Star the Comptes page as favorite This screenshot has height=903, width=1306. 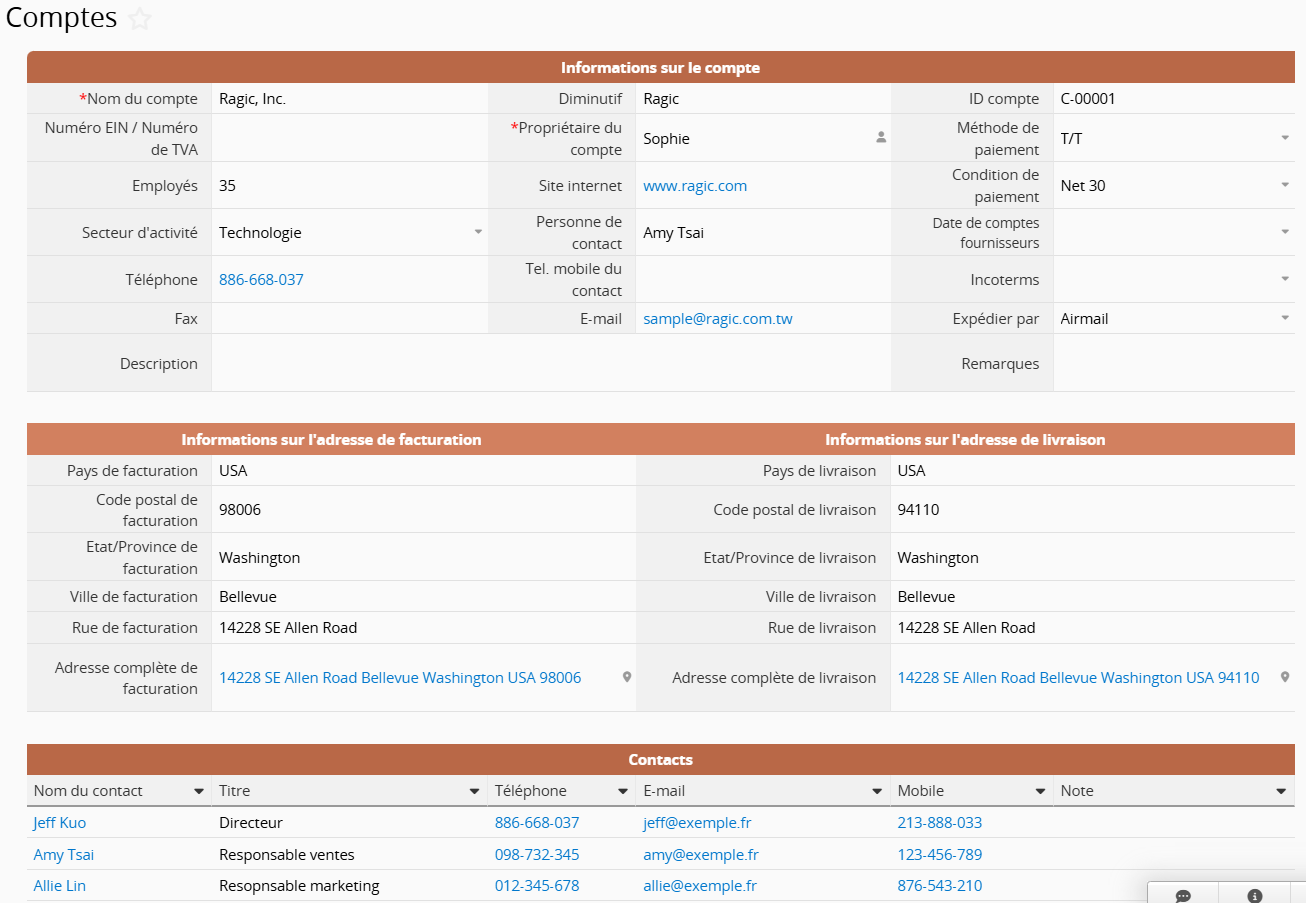coord(141,19)
